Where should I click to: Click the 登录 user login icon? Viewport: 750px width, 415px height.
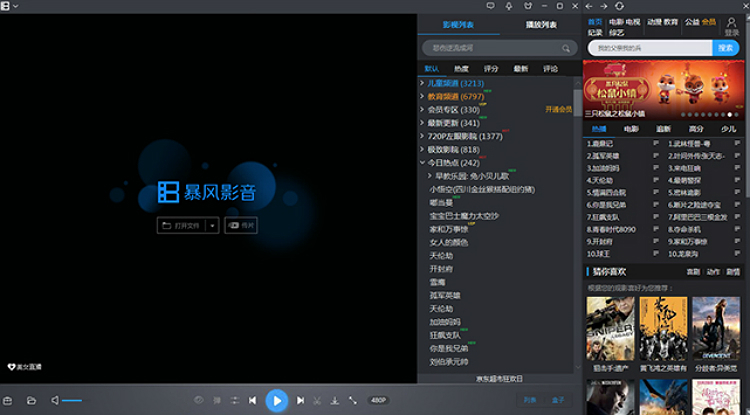coord(731,25)
